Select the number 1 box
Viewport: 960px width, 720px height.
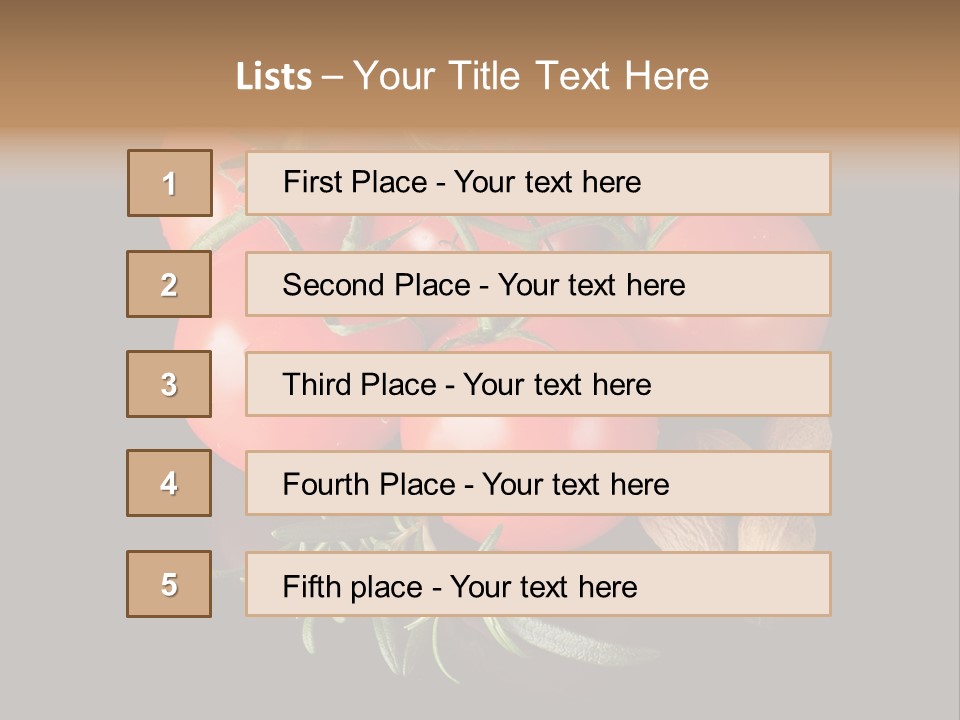point(170,183)
